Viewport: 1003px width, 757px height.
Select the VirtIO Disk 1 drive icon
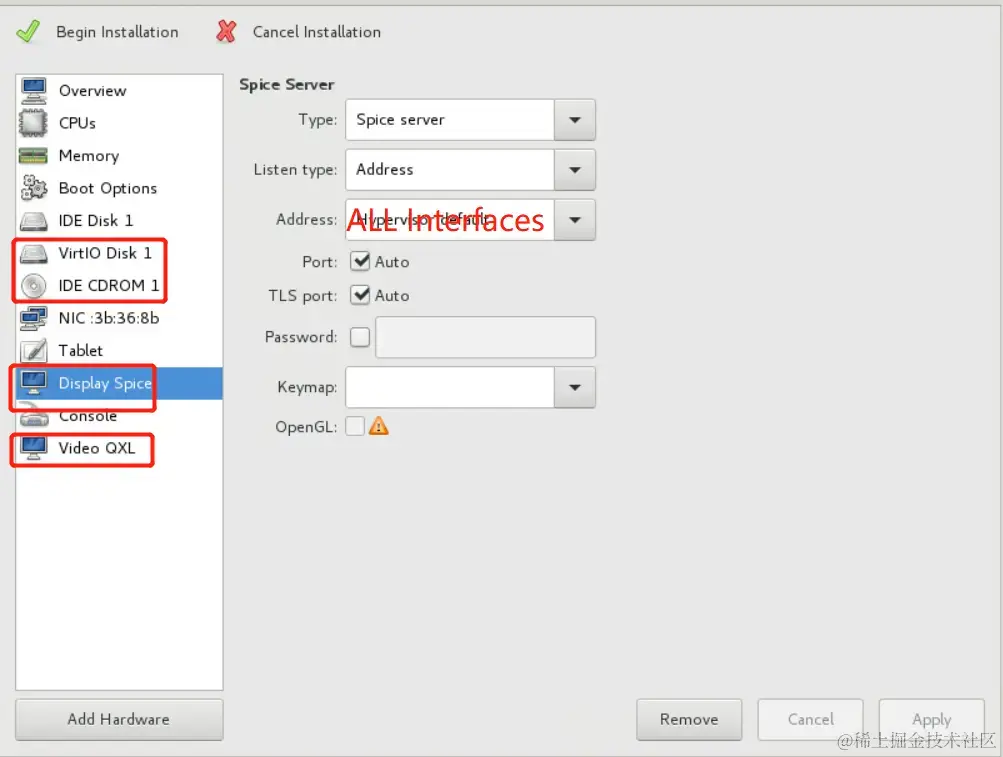click(33, 253)
